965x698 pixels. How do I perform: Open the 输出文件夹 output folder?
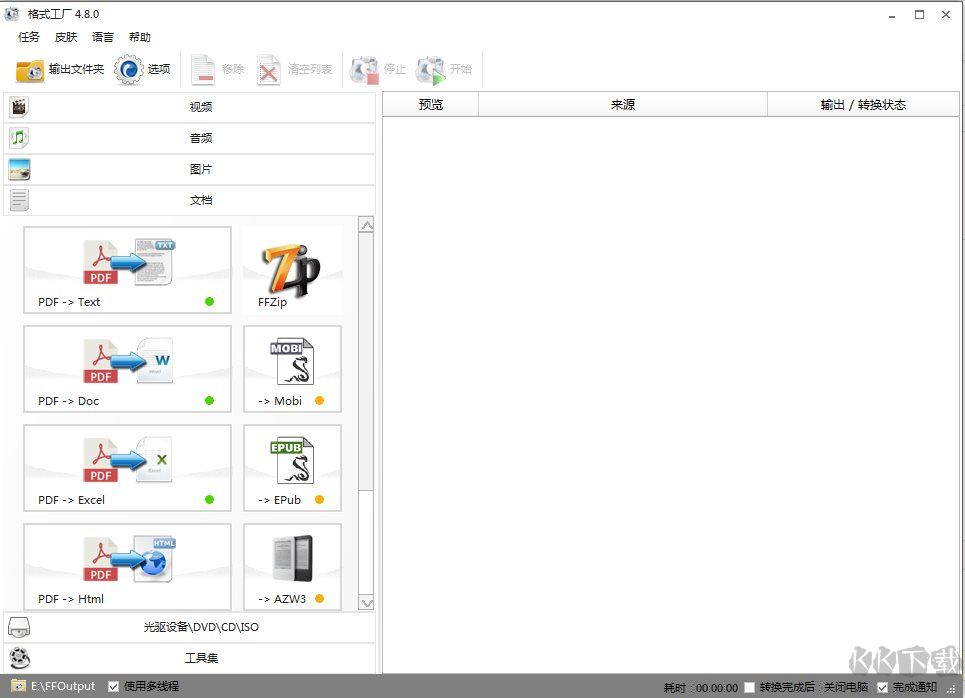60,70
